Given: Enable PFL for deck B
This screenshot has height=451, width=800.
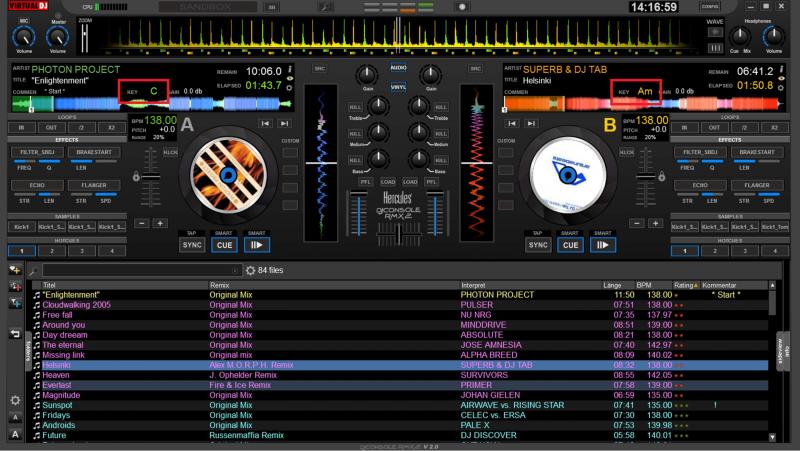Looking at the screenshot, I should click(x=432, y=182).
